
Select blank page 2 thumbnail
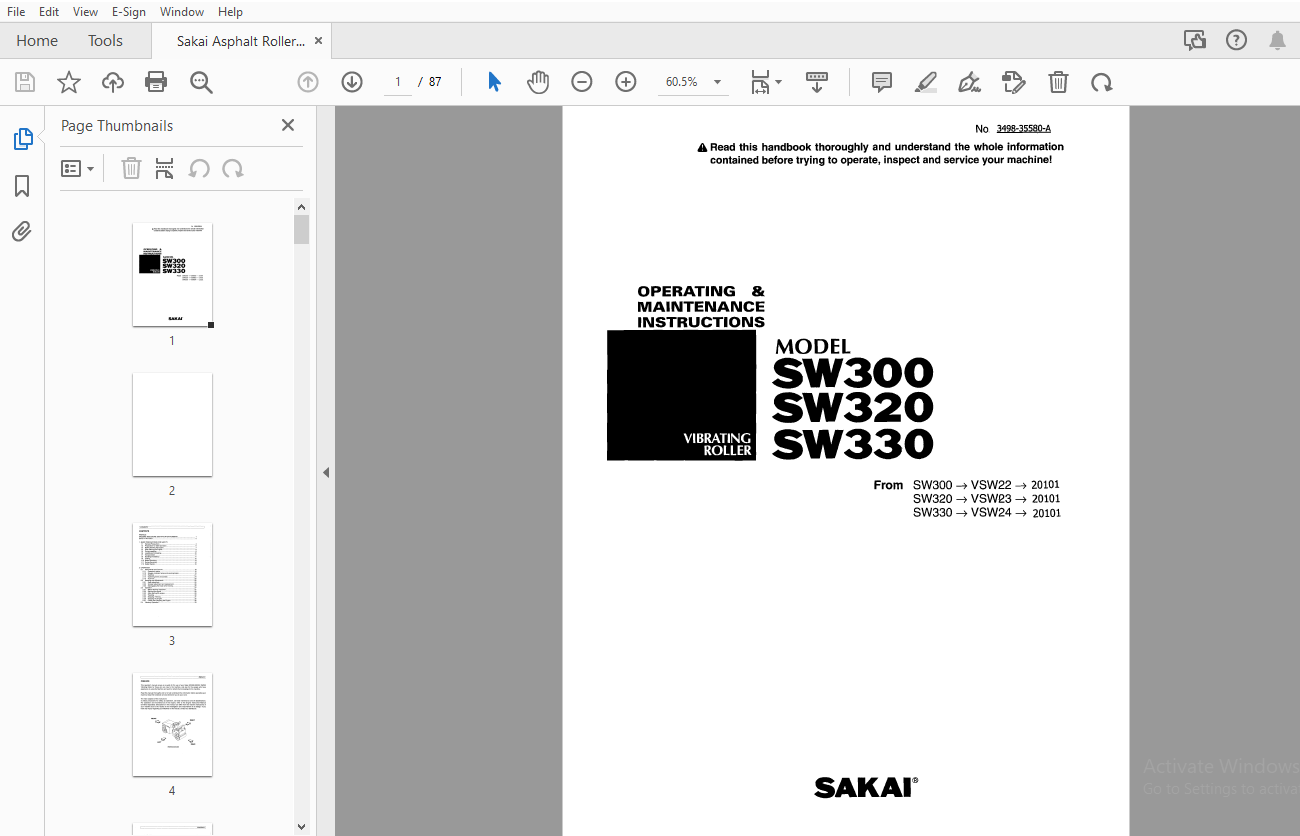(x=172, y=425)
